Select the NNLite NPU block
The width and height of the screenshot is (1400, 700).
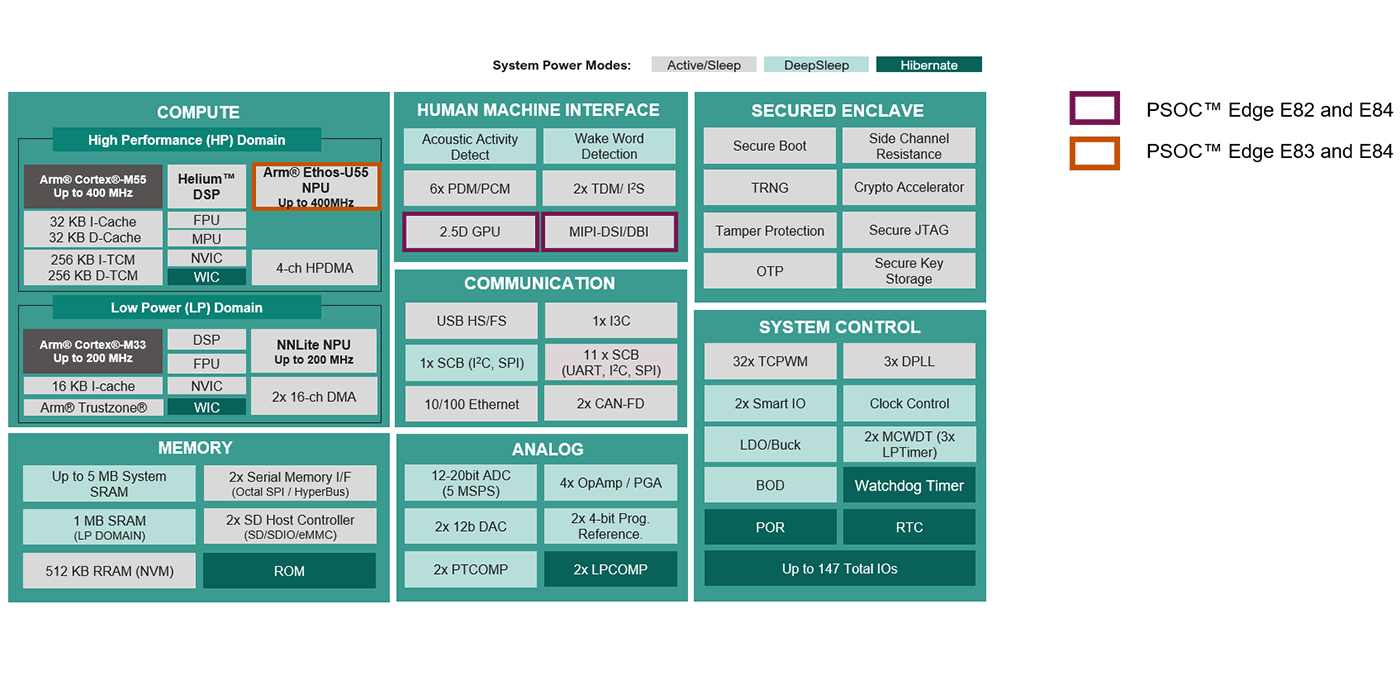coord(314,351)
